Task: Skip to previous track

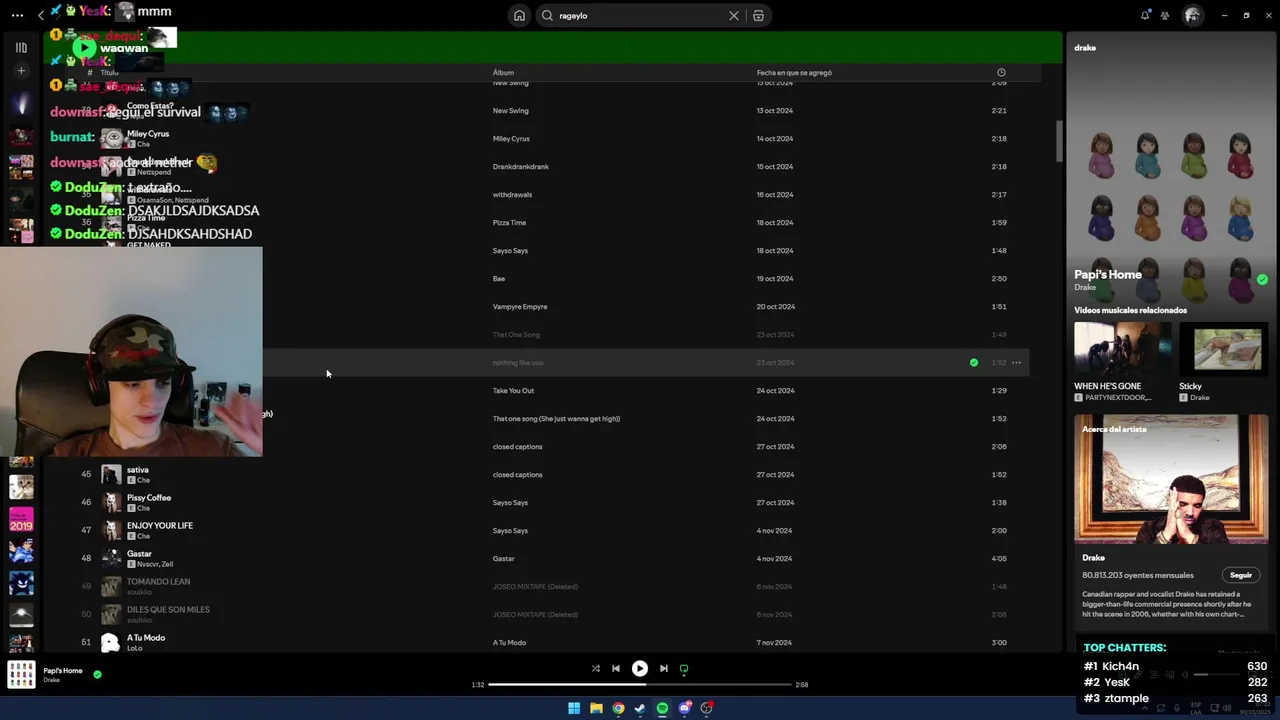Action: (616, 669)
